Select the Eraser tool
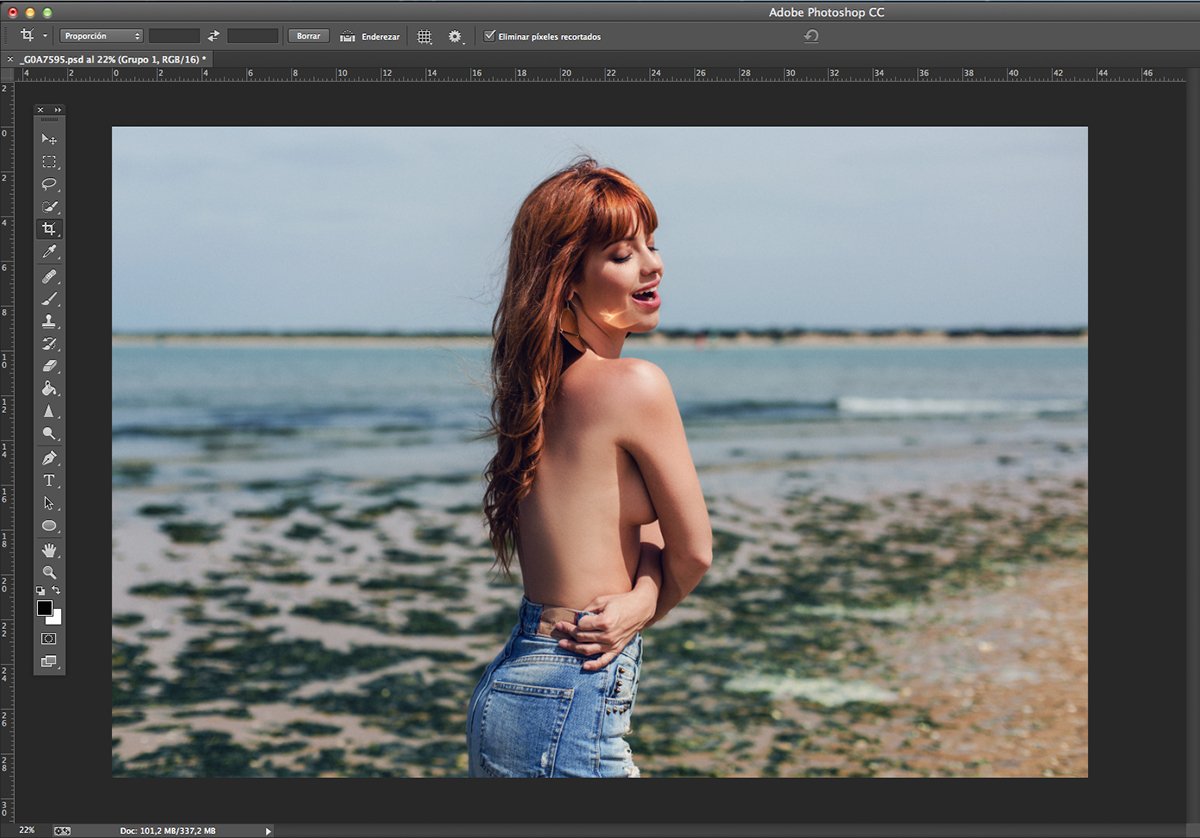Screen dimensions: 1200x838 (x=49, y=366)
